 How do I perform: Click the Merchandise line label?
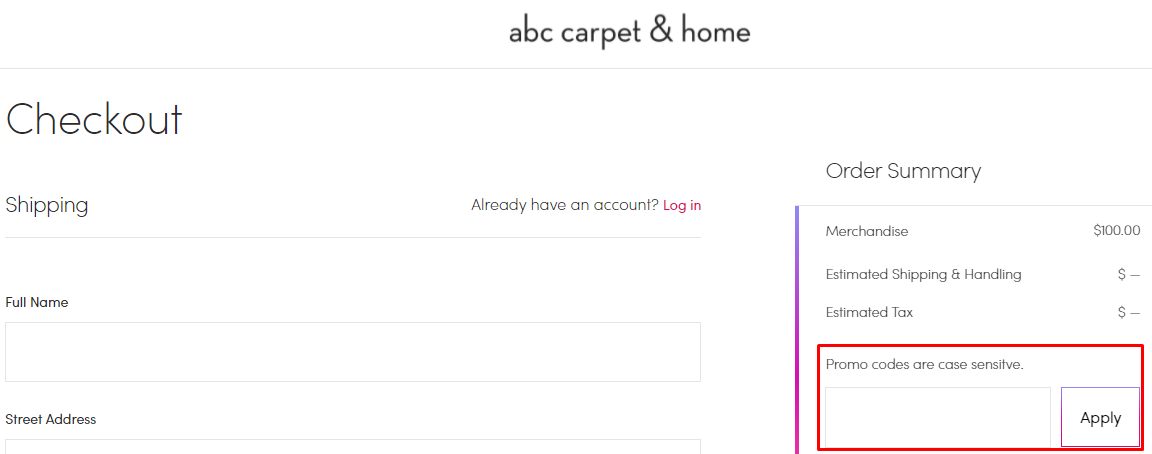click(x=867, y=231)
